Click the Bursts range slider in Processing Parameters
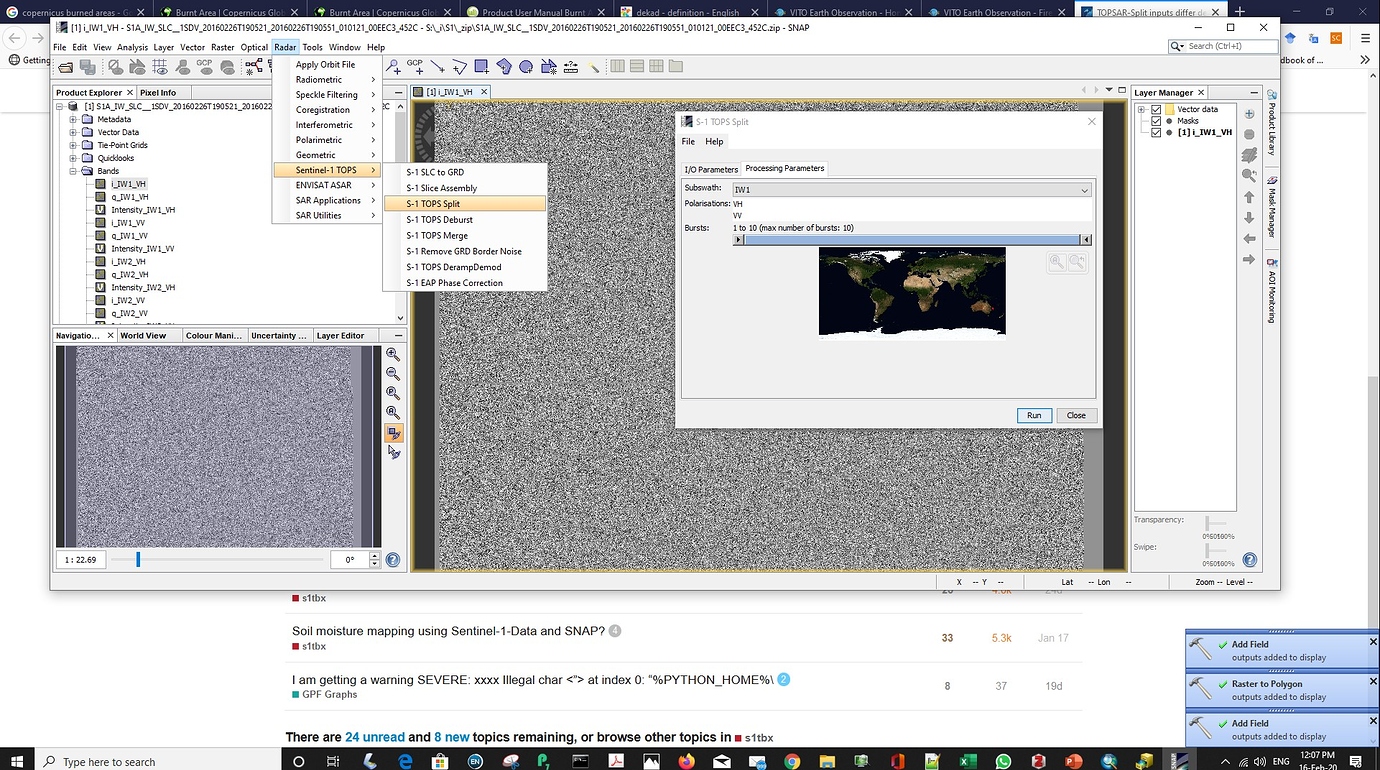Screen dimensions: 1380x770 908,239
